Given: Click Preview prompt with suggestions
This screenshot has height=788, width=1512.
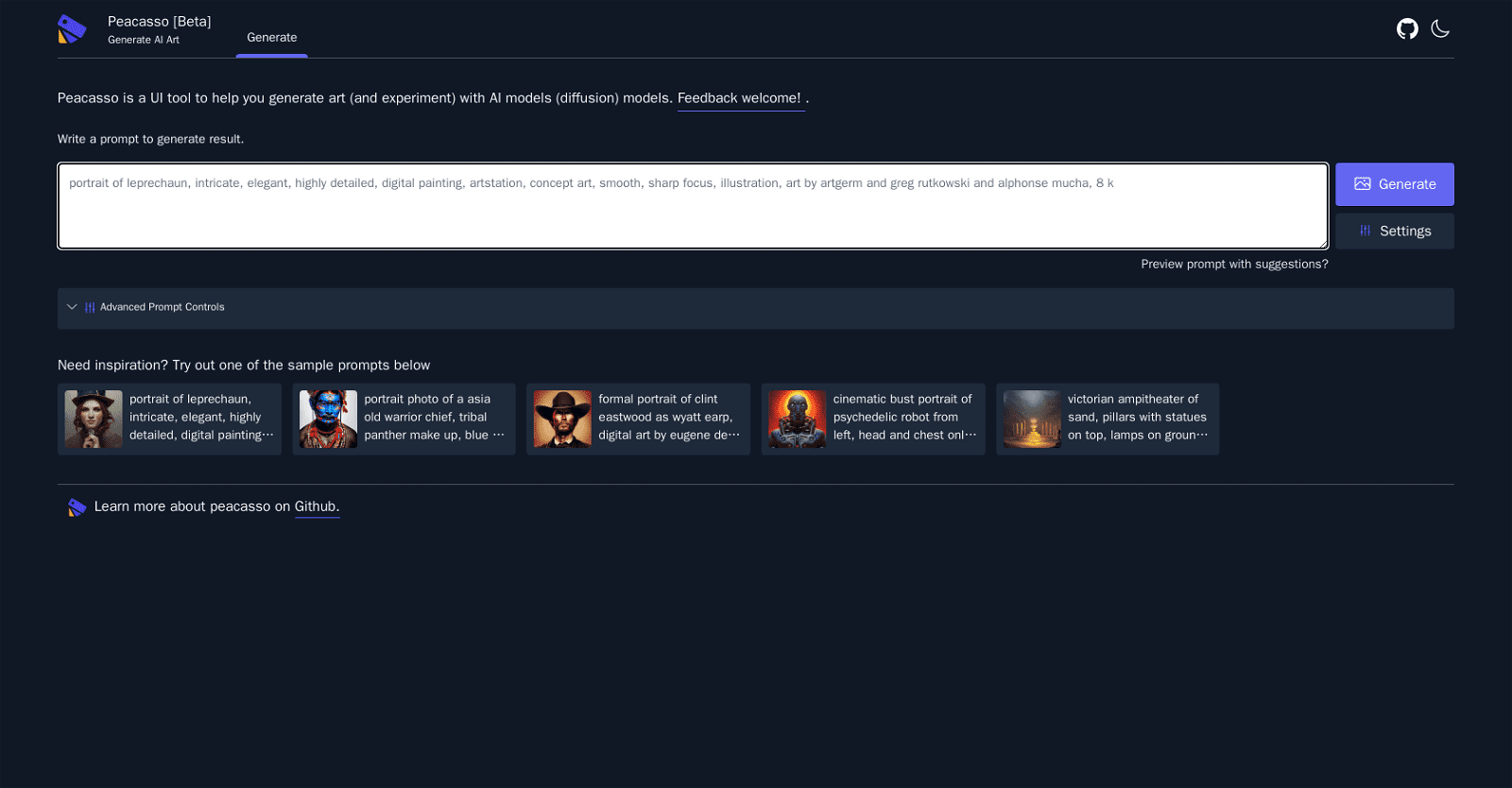Looking at the screenshot, I should pyautogui.click(x=1233, y=265).
